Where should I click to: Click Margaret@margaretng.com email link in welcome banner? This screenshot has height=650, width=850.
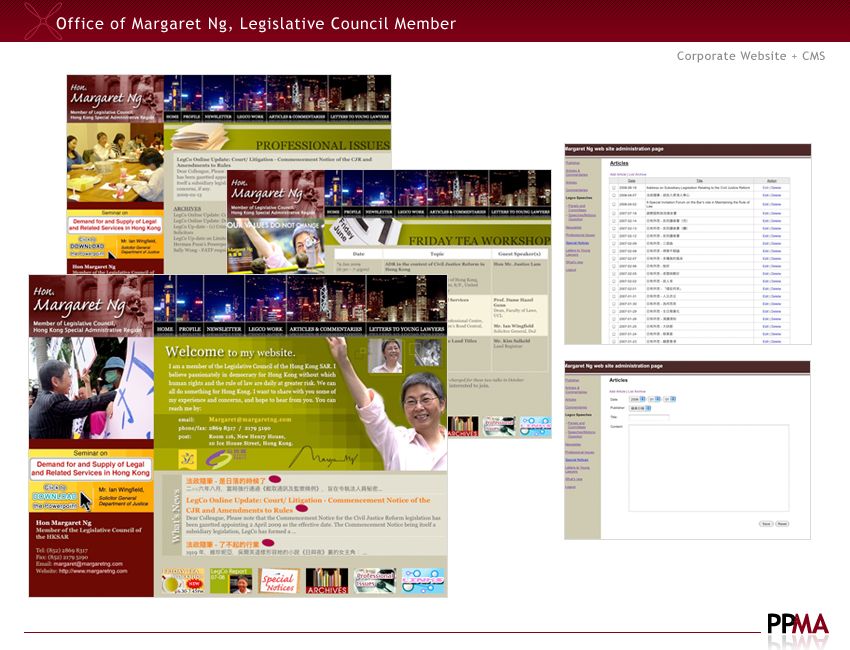(250, 419)
